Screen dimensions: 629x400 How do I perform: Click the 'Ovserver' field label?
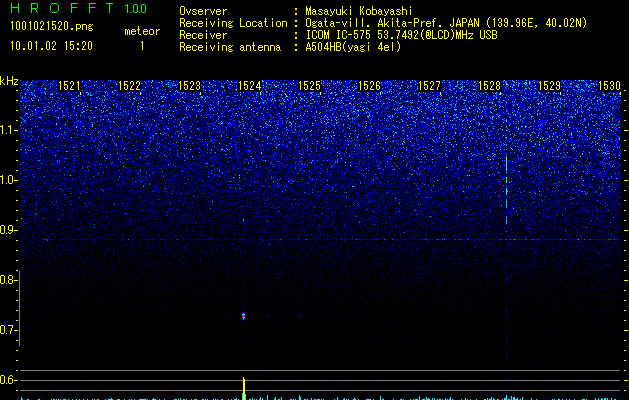[203, 11]
